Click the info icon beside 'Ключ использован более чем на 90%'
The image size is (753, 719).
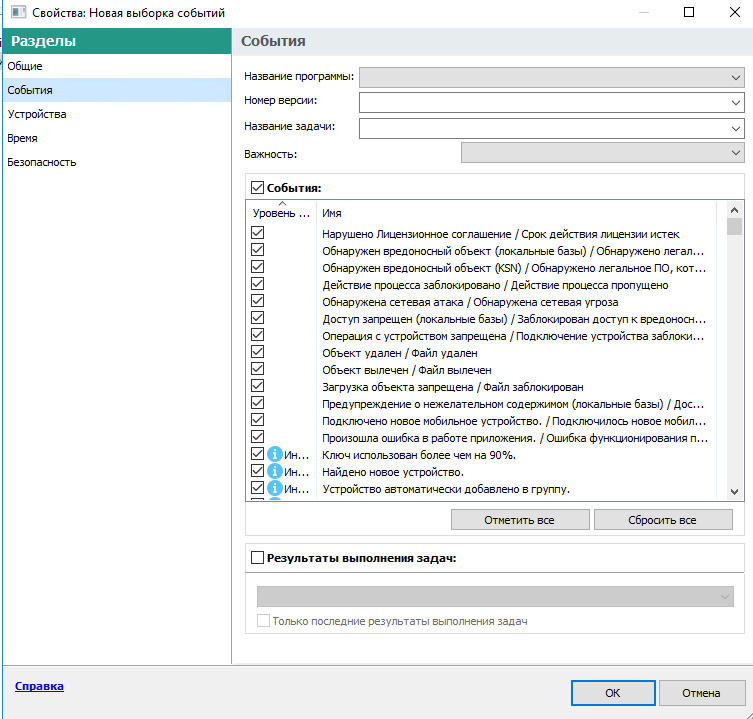pos(275,455)
